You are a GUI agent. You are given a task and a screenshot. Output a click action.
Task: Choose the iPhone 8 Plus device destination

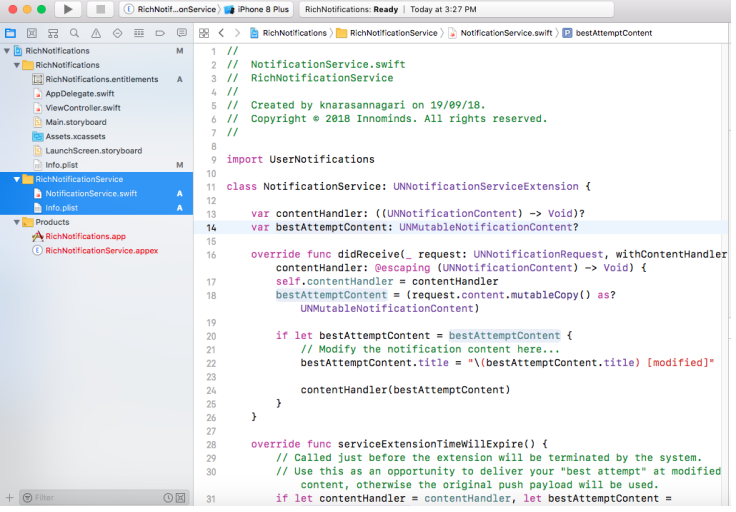point(257,9)
